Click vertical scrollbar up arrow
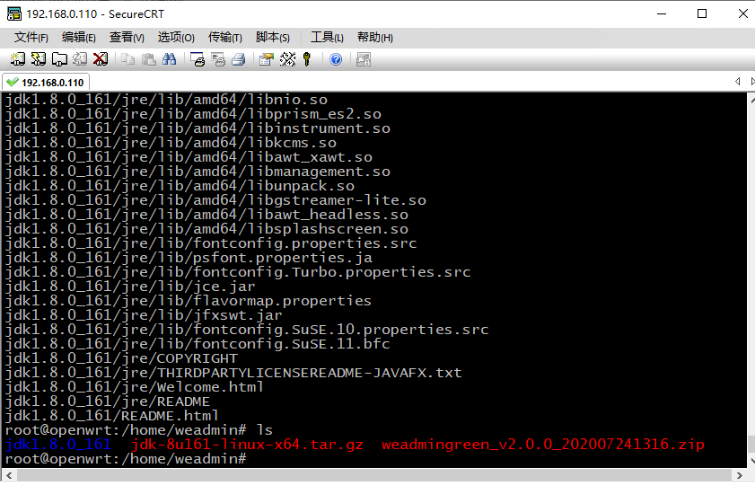 (752, 100)
